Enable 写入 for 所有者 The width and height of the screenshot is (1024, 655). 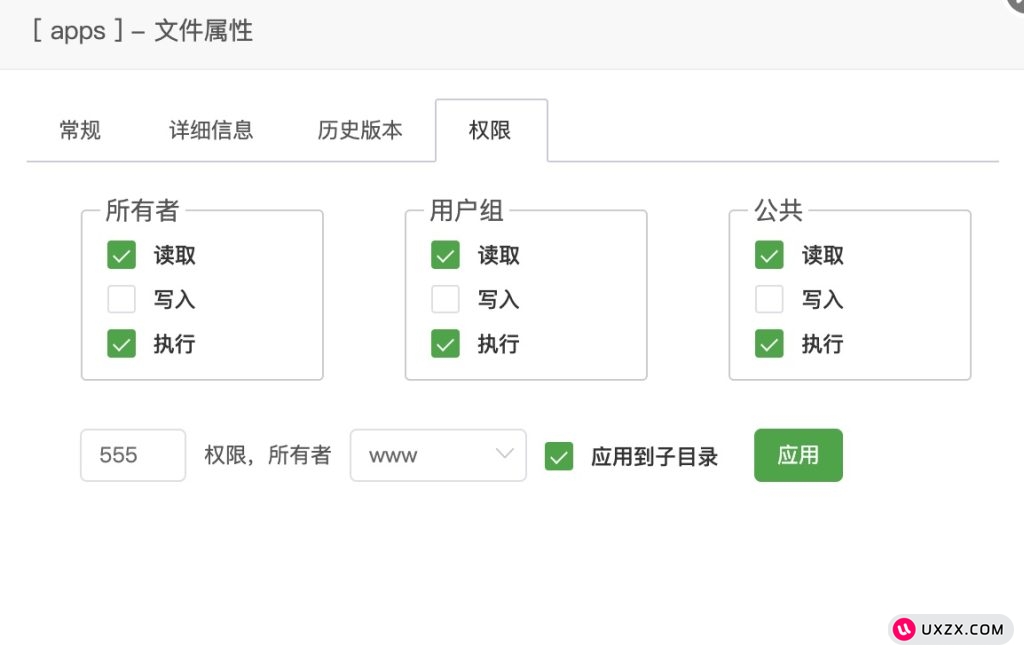pyautogui.click(x=121, y=299)
